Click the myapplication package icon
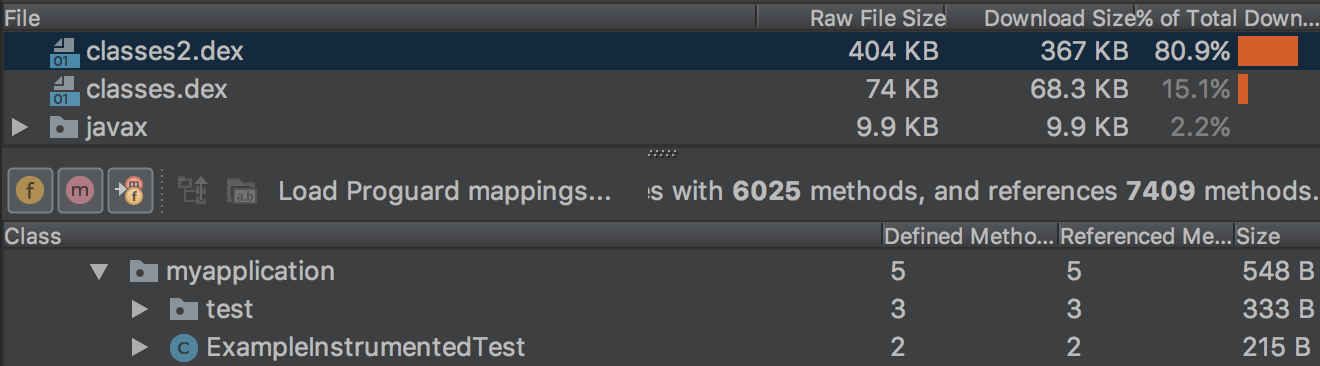This screenshot has height=366, width=1320. [x=143, y=271]
